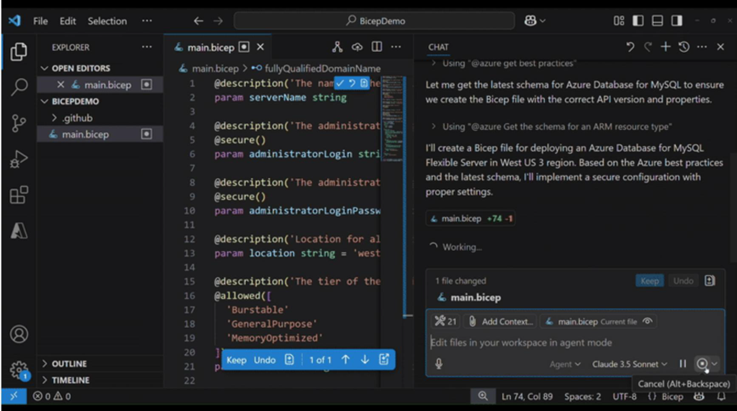737x411 pixels.
Task: Open the Search view in activity bar
Action: 19,87
